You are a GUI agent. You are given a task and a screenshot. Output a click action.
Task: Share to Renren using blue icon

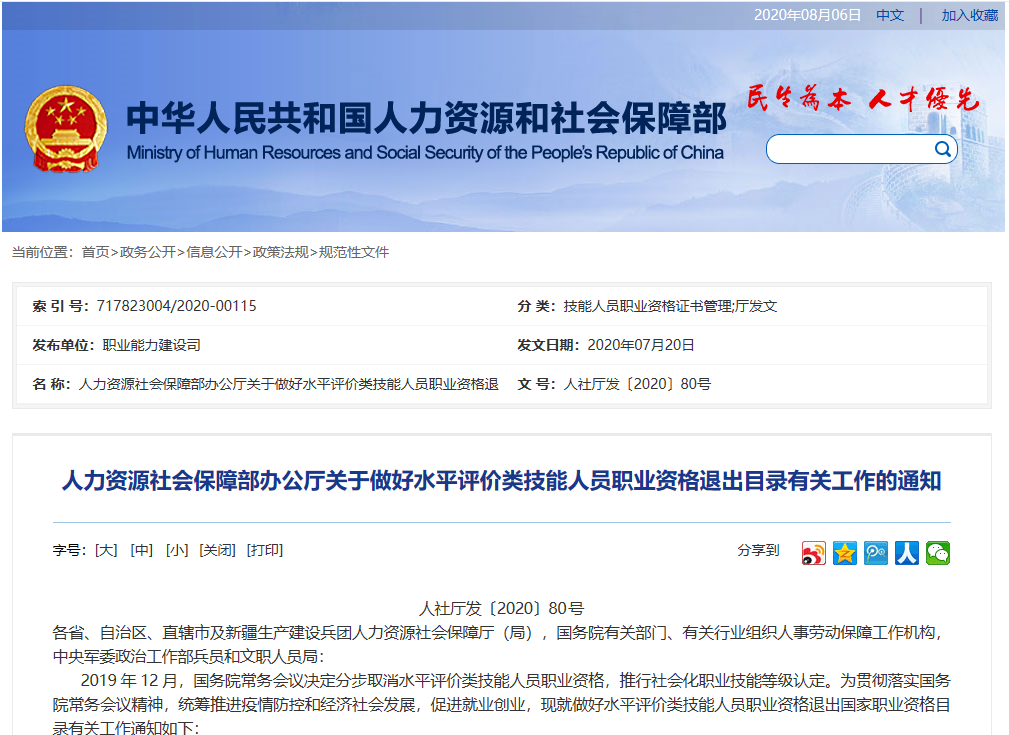(x=907, y=553)
